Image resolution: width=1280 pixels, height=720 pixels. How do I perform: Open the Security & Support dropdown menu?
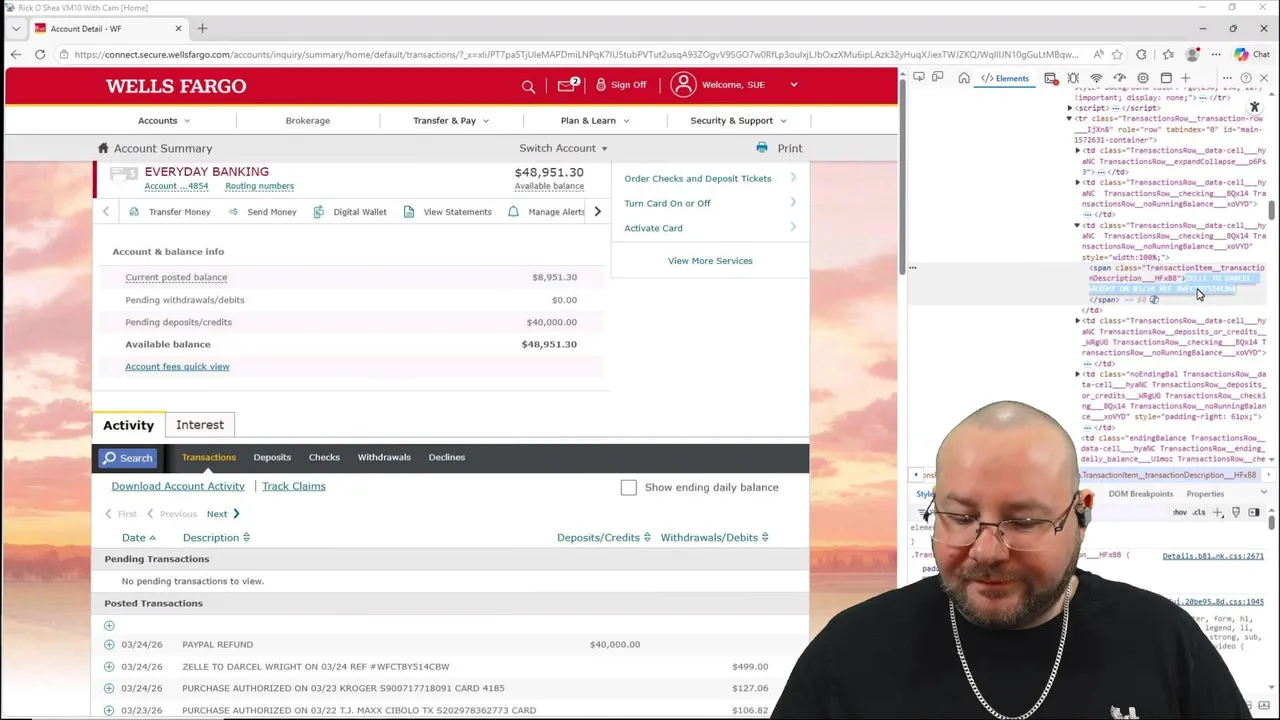coord(738,120)
